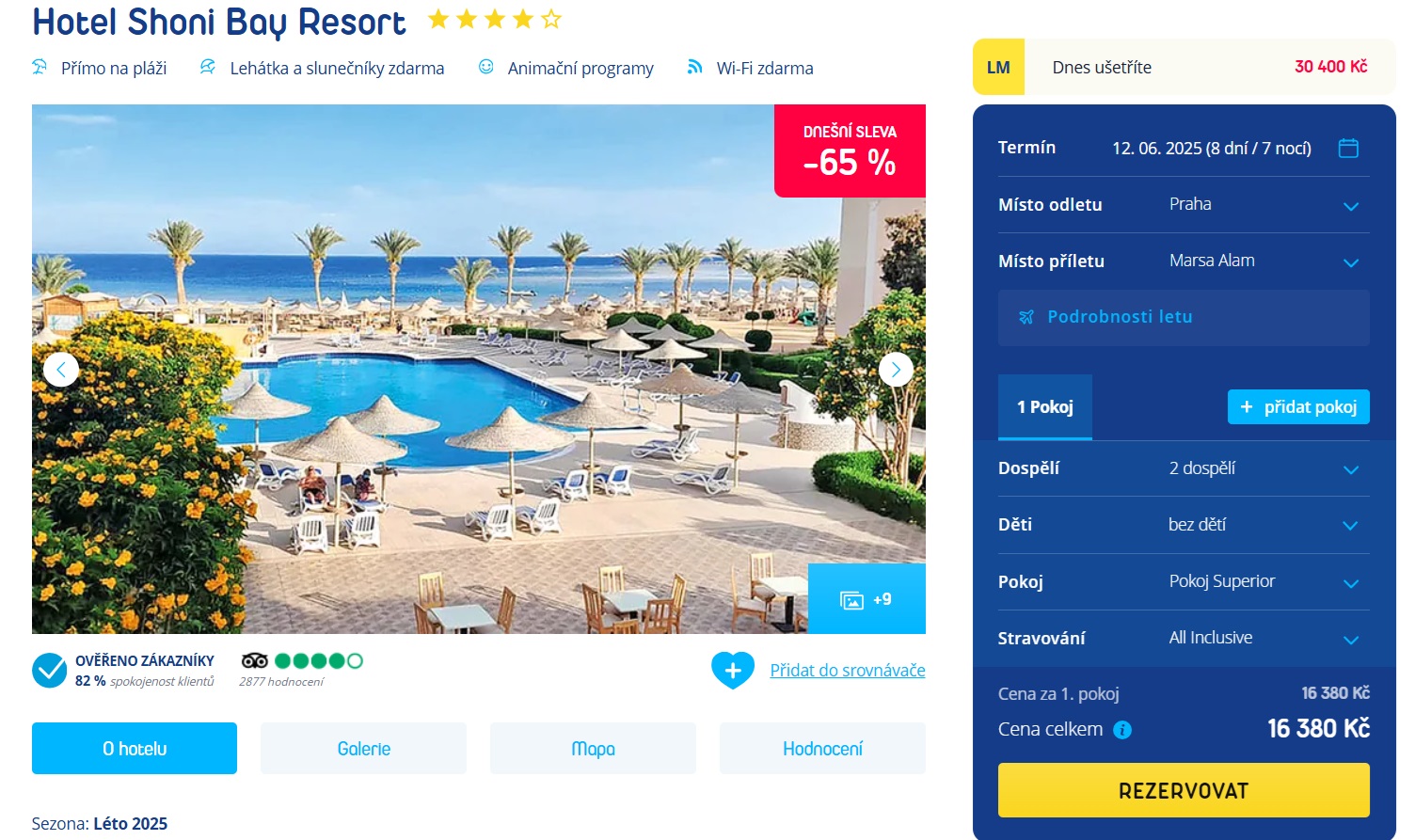
Task: Click the TripAdvisor owl rating icon
Action: click(254, 660)
